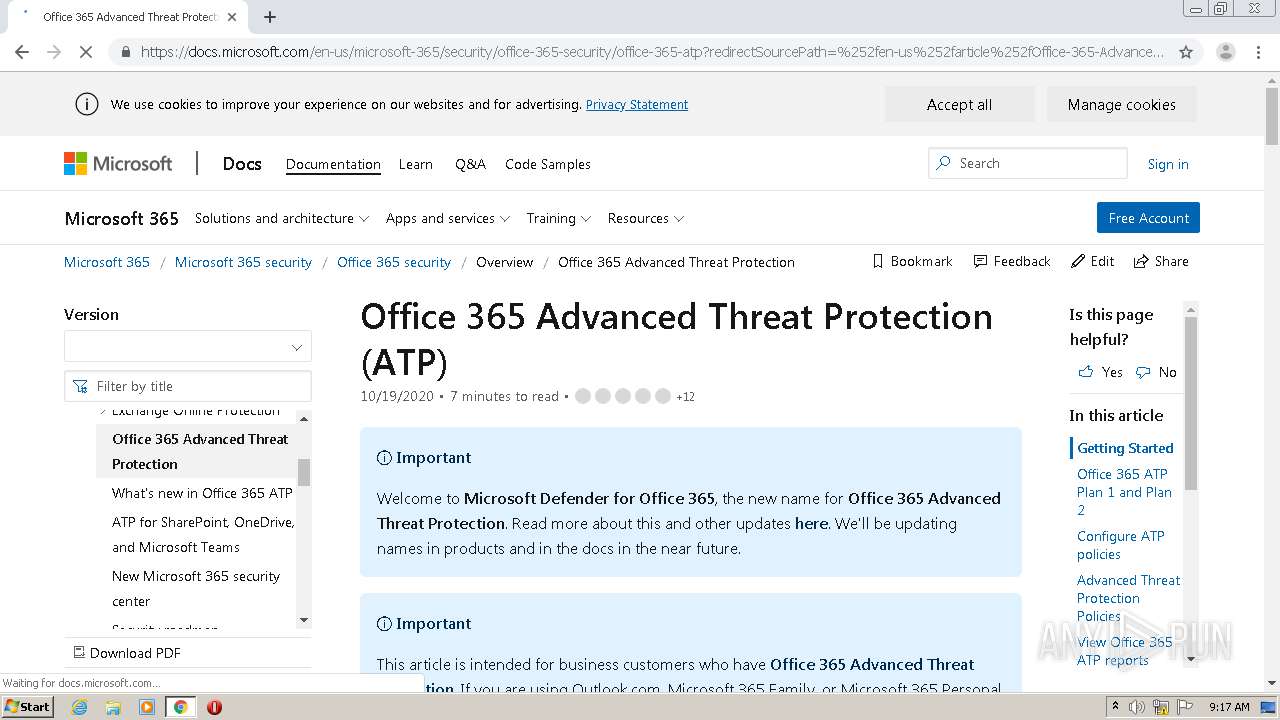
Task: Open the Version dropdown
Action: coord(188,347)
